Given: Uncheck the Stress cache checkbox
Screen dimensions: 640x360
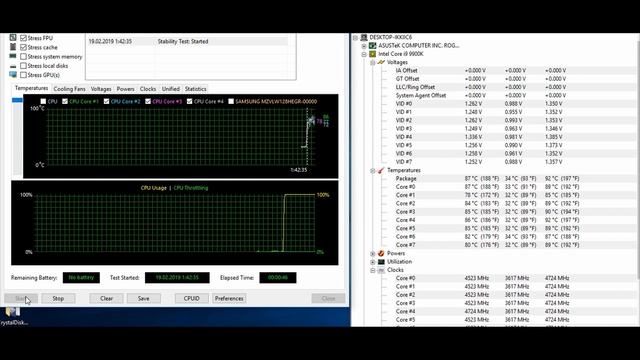Looking at the screenshot, I should point(23,47).
